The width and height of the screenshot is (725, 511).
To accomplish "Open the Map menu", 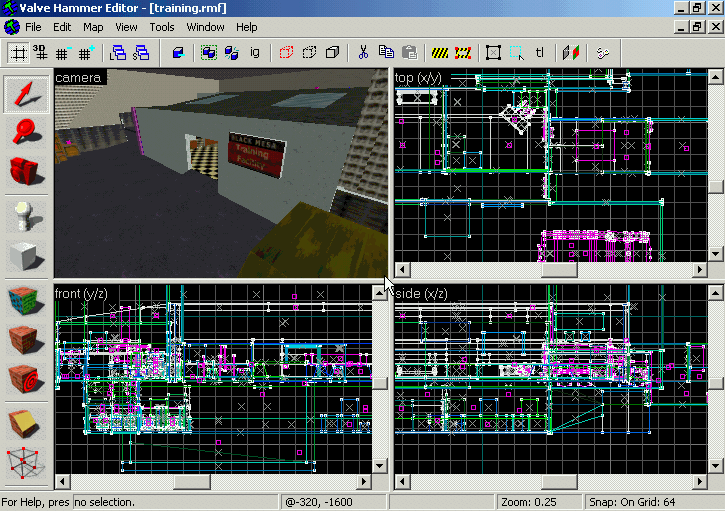I will [x=93, y=27].
